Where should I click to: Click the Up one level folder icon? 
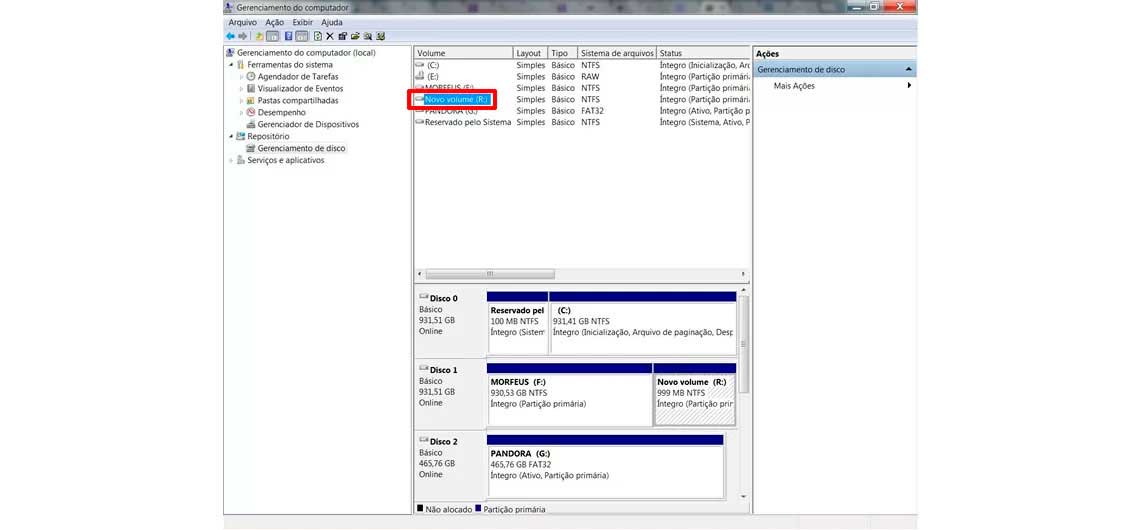(259, 36)
